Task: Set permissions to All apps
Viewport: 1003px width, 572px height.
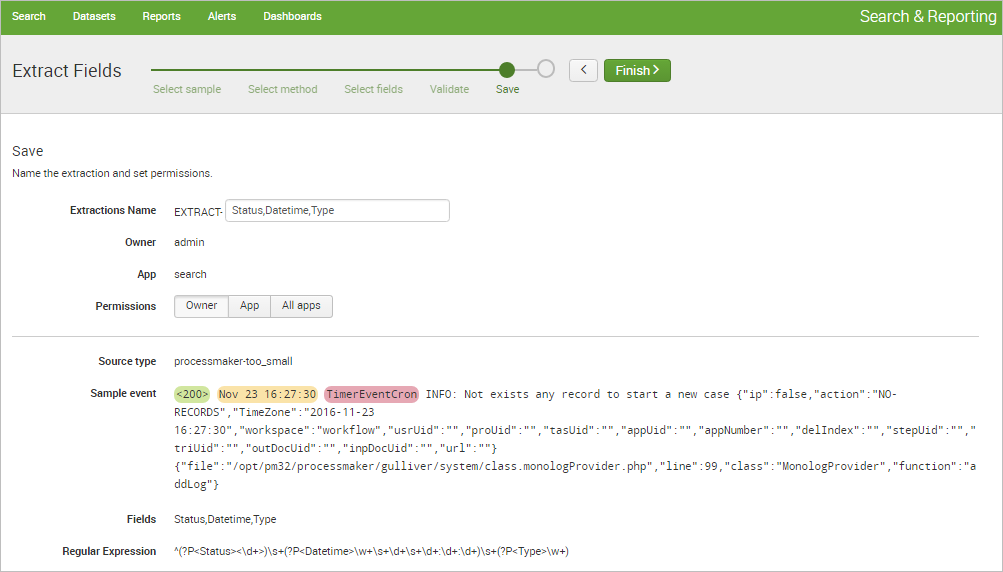Action: [x=301, y=306]
